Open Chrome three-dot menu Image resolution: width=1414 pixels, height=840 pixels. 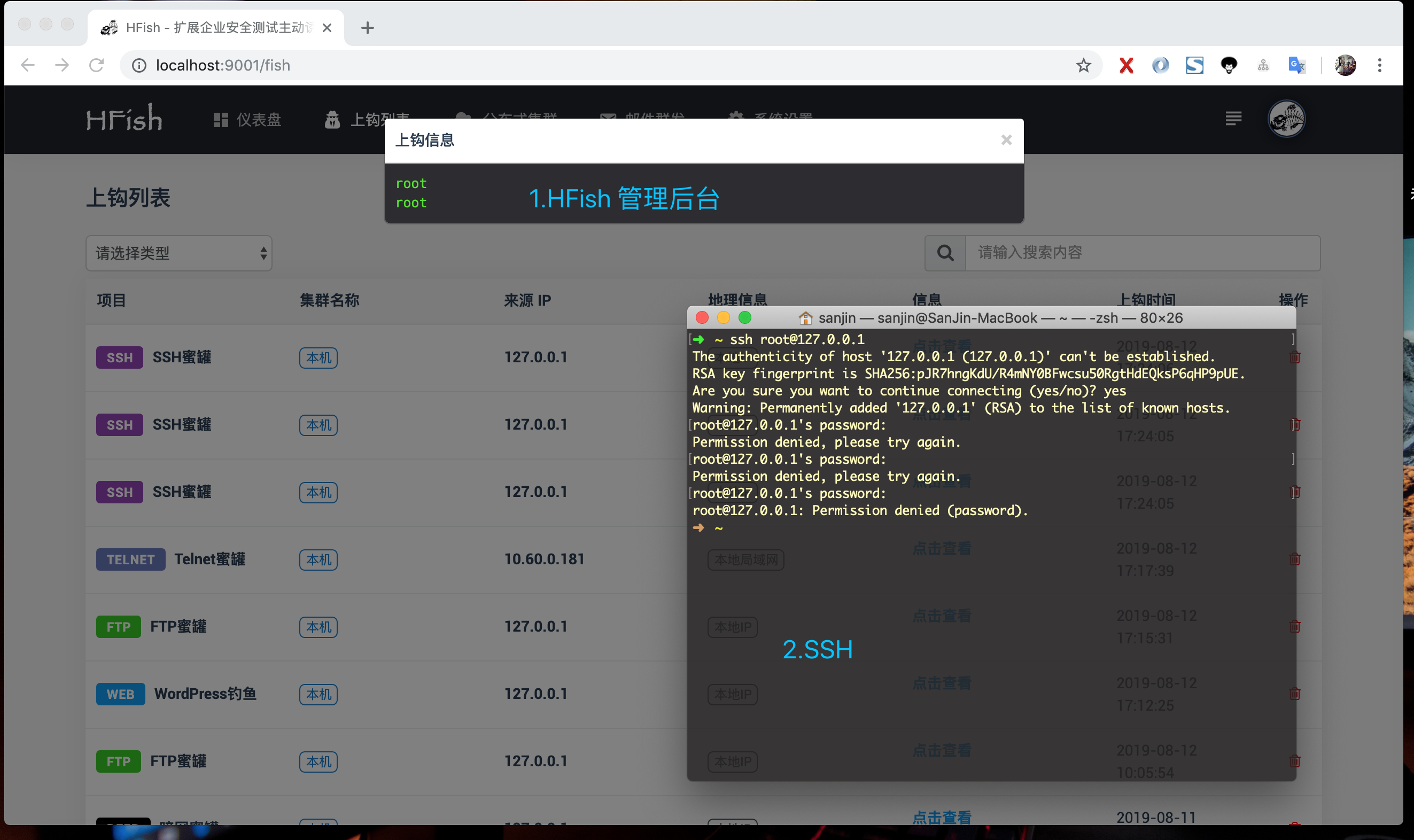[1379, 66]
